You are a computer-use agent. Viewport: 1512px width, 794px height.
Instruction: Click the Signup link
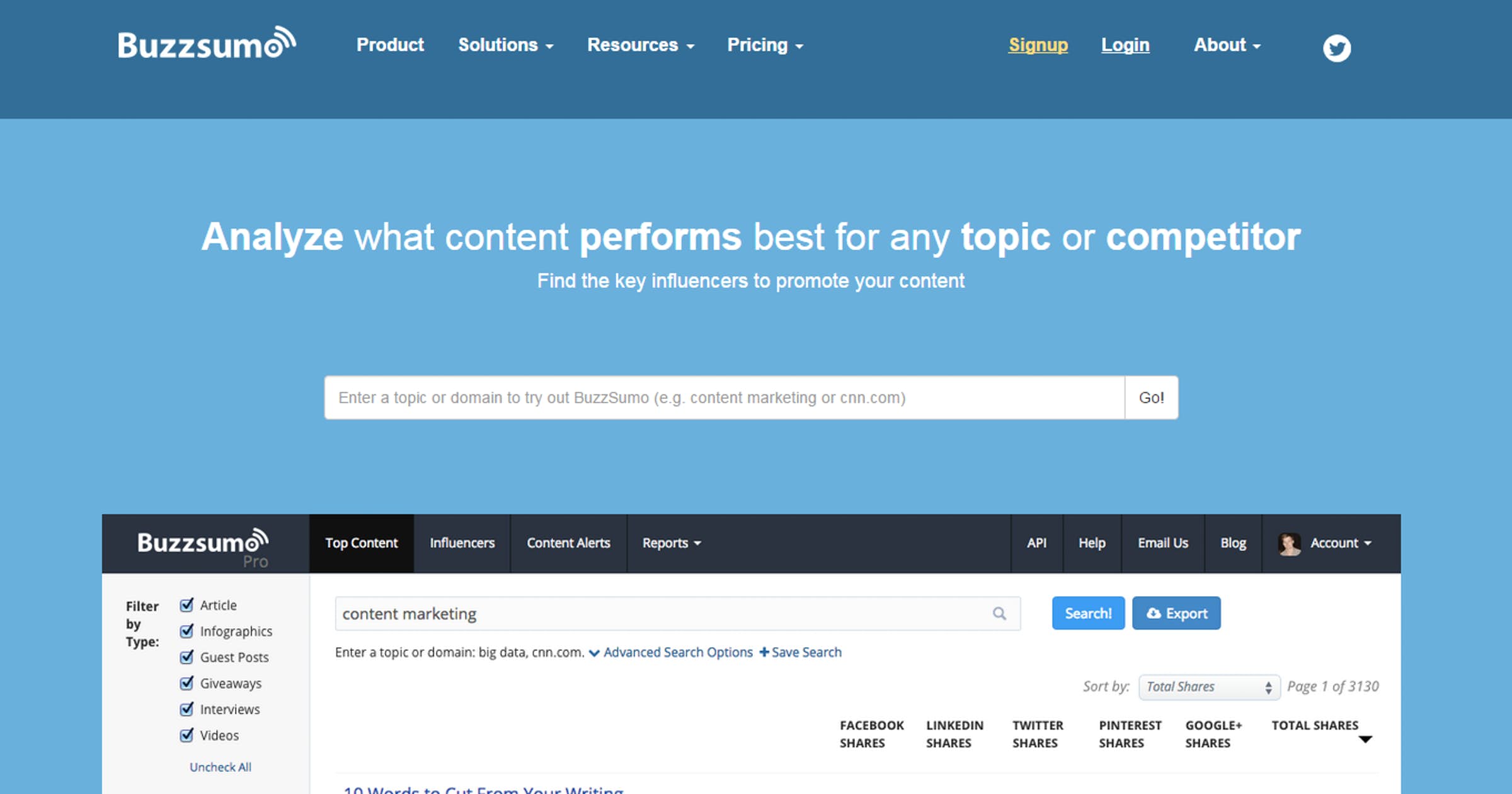click(x=1038, y=45)
